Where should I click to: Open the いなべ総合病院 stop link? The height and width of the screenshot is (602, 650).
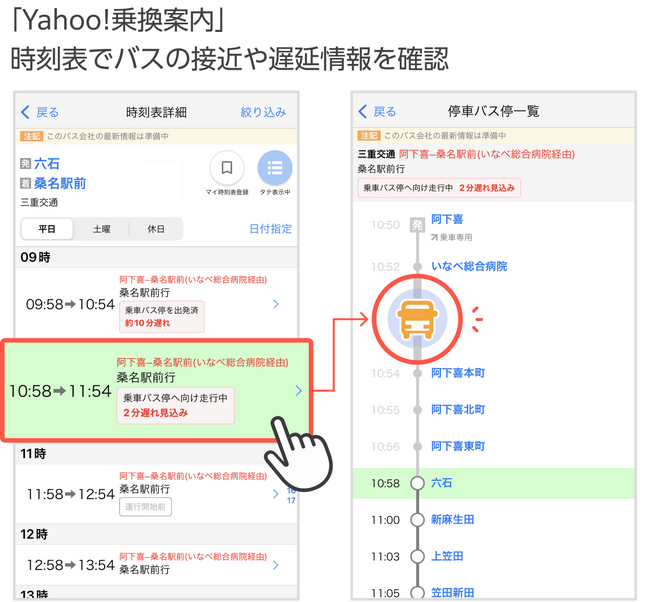coord(468,266)
